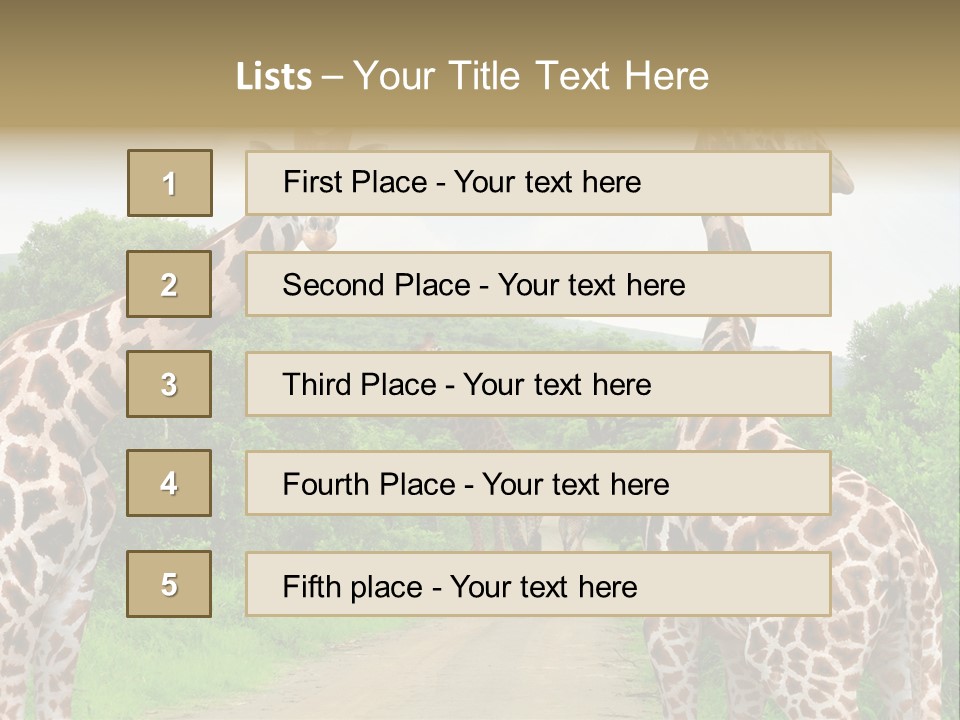Screen dimensions: 960x720
Task: Click the words 'First Place'
Action: 355,182
